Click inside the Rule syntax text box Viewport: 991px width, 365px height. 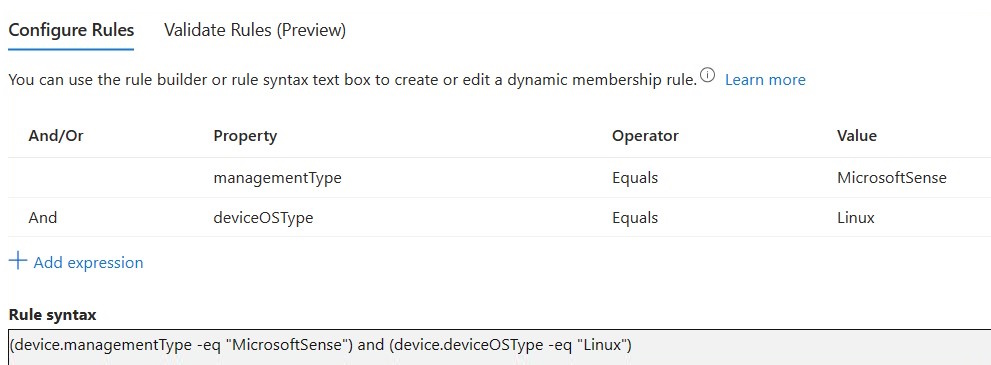click(x=499, y=346)
